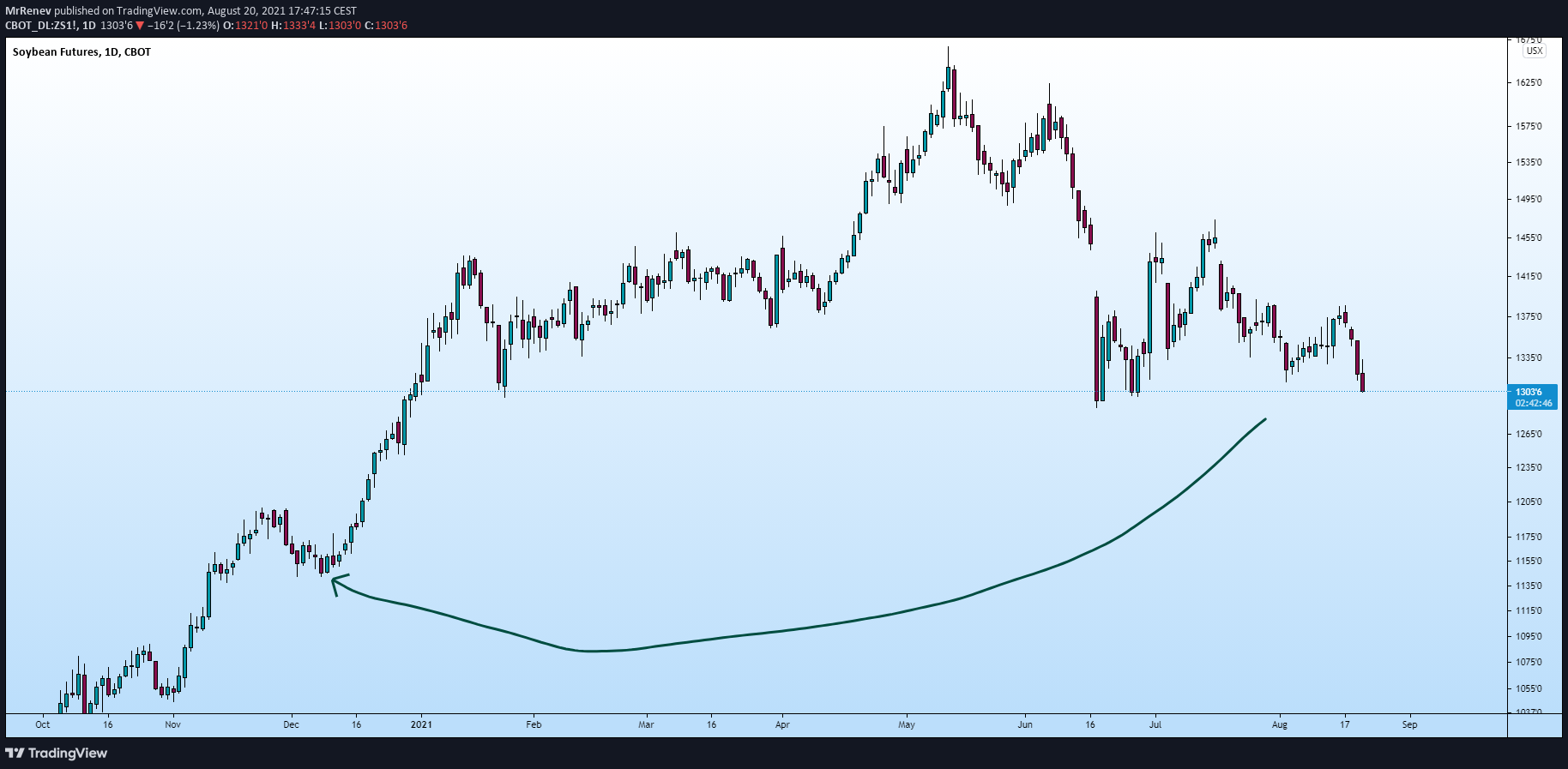The height and width of the screenshot is (769, 1568).
Task: Click the 1415'0 price axis label
Action: click(x=1529, y=277)
